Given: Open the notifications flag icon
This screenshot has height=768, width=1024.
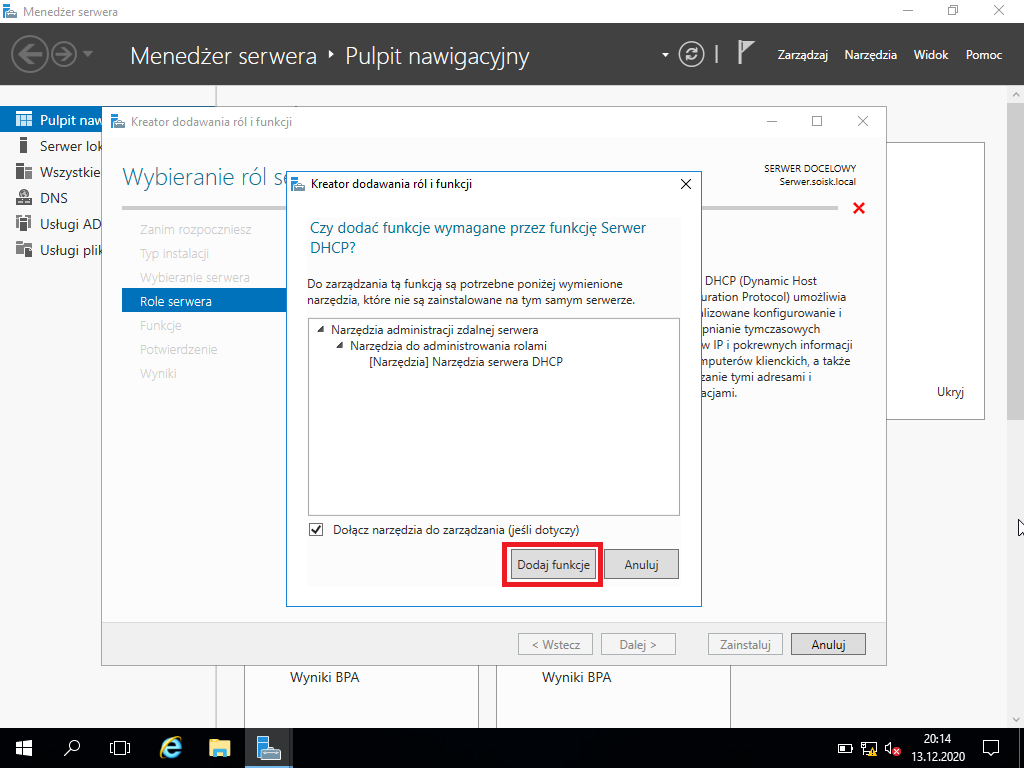Looking at the screenshot, I should pyautogui.click(x=745, y=52).
